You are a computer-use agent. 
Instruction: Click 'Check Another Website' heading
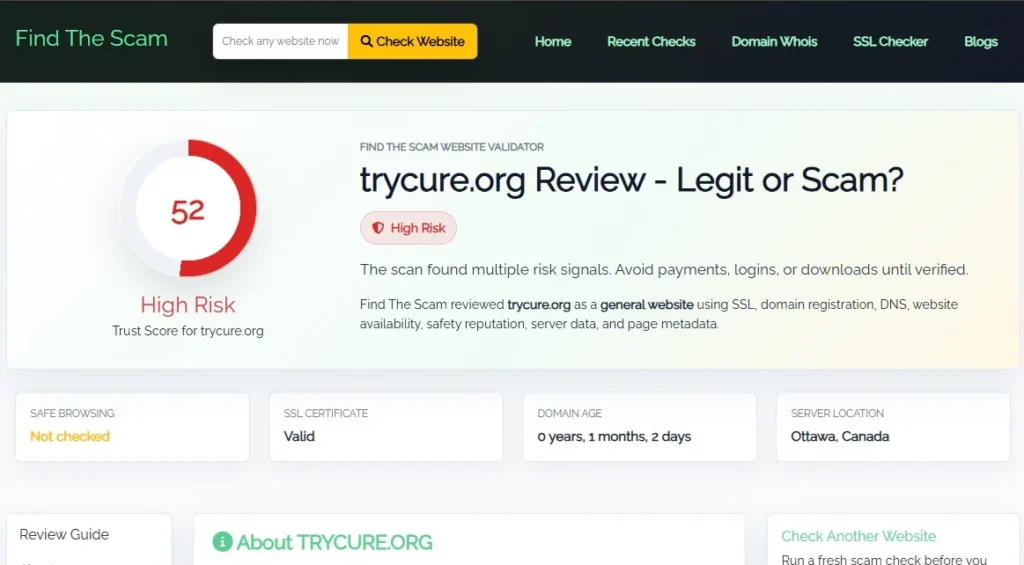tap(858, 536)
